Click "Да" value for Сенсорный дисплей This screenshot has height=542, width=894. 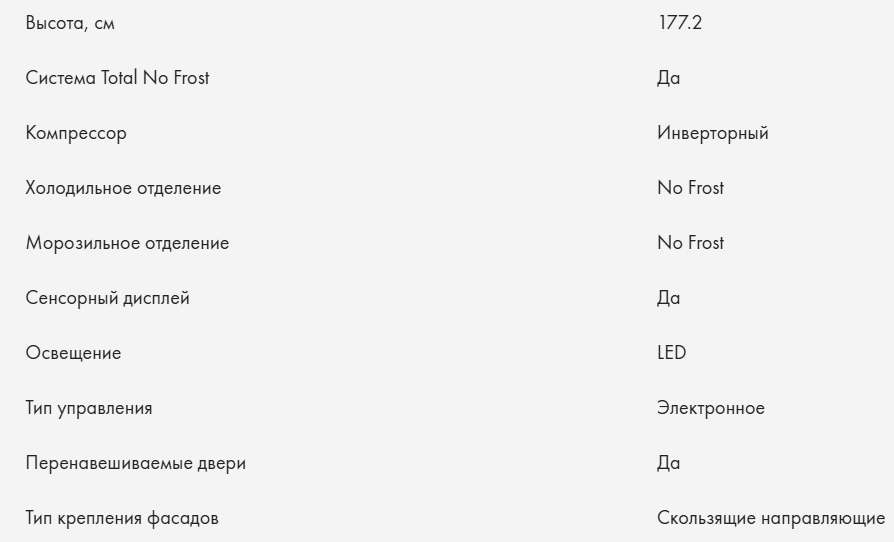coord(669,298)
